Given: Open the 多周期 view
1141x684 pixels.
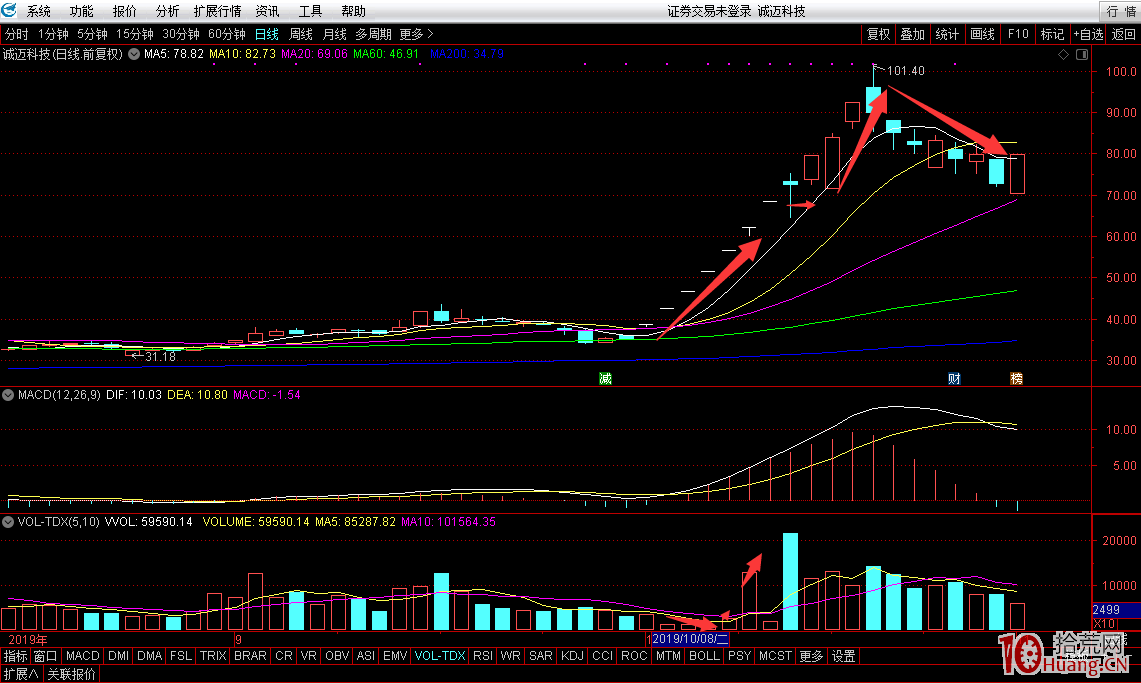Looking at the screenshot, I should point(373,34).
